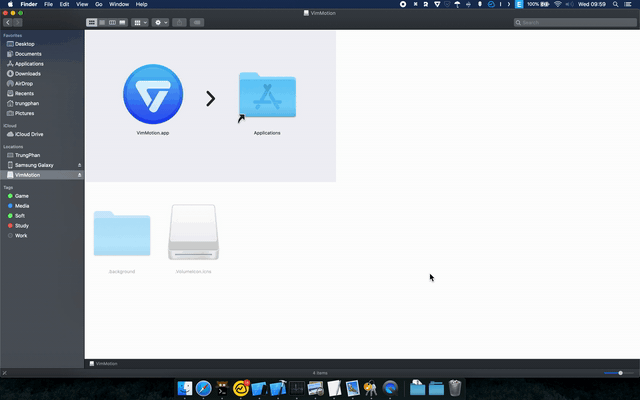
Task: Open the group-by arrangement dropdown
Action: [140, 22]
